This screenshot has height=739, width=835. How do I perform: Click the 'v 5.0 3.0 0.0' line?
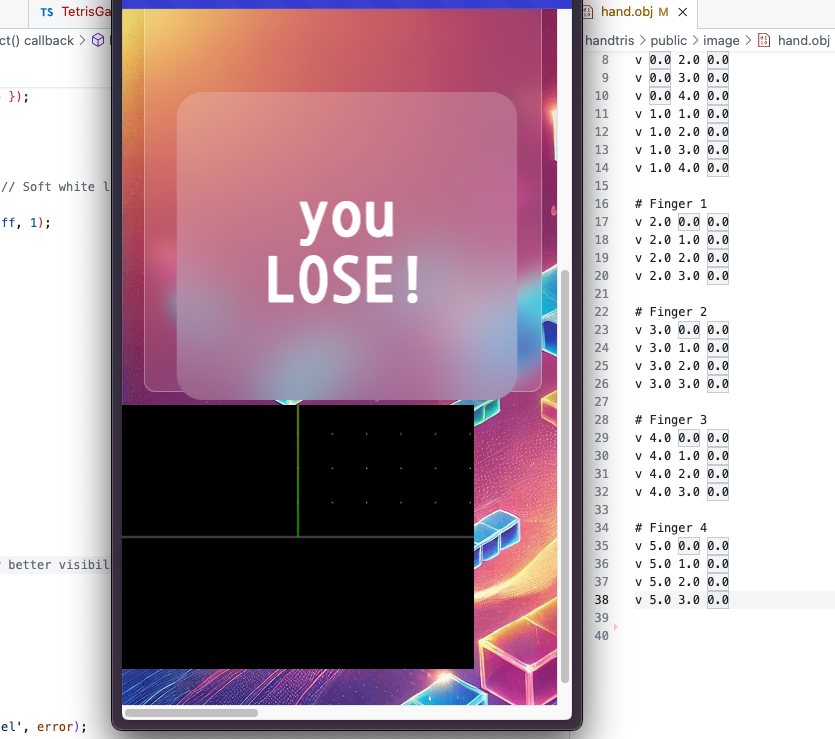tap(682, 600)
